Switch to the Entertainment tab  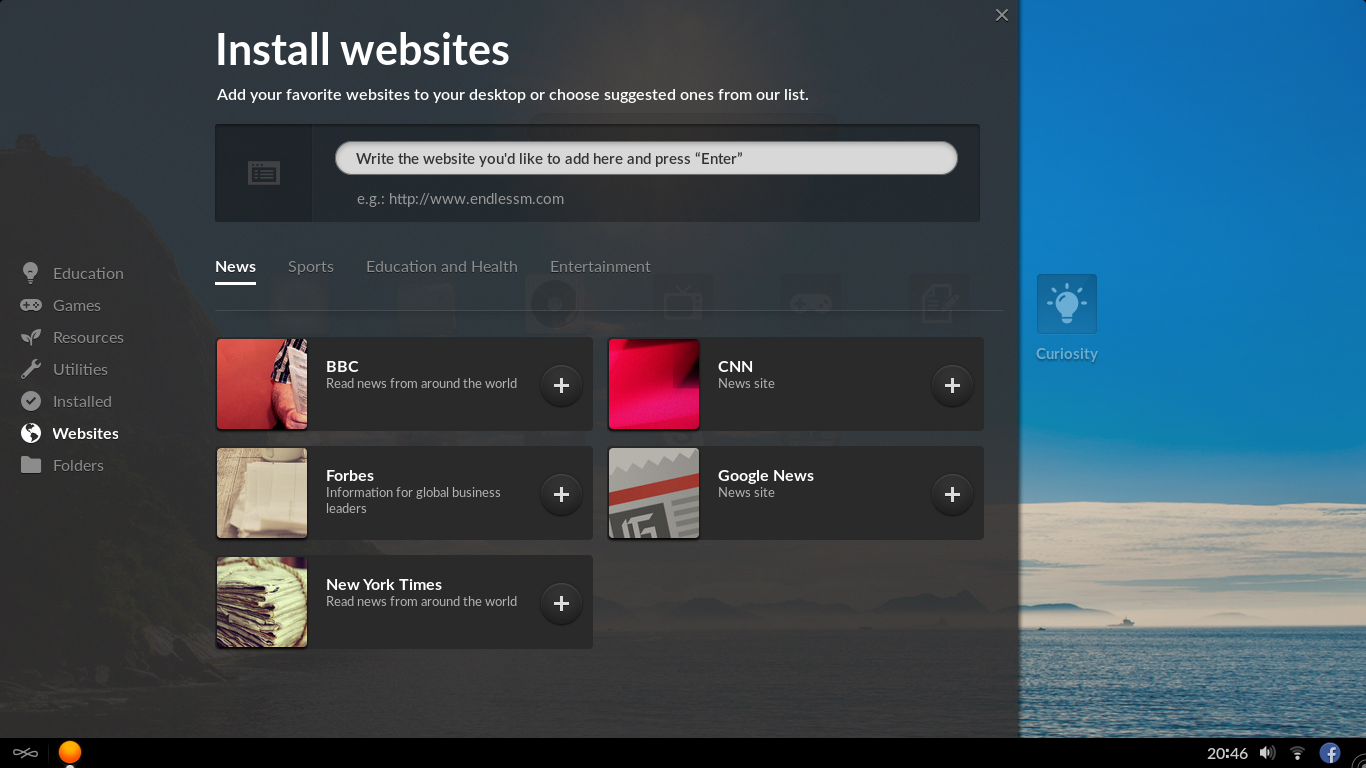600,266
